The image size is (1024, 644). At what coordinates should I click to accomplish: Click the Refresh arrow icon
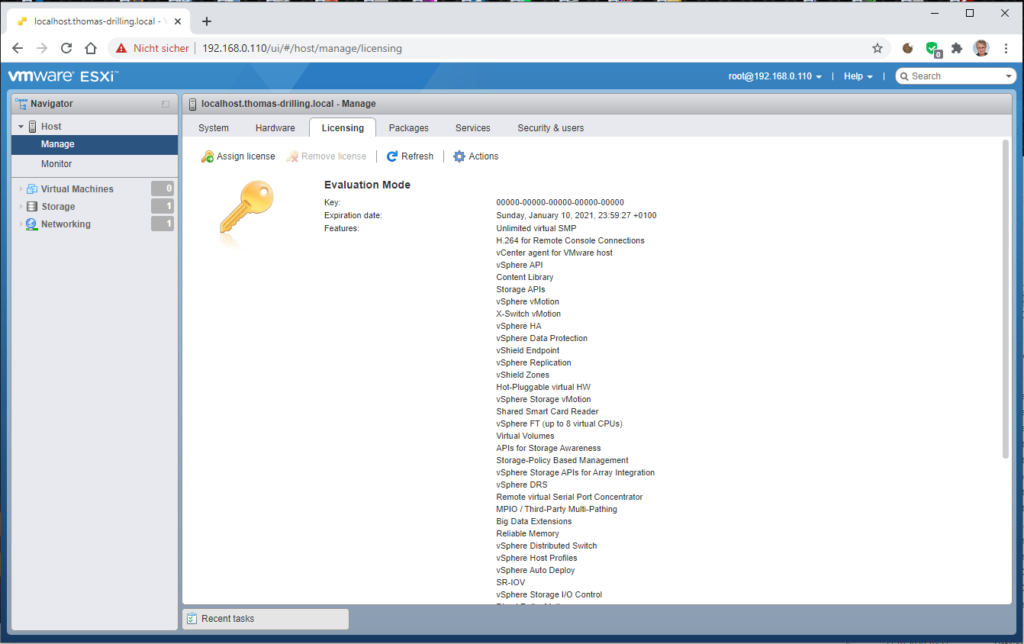click(392, 157)
